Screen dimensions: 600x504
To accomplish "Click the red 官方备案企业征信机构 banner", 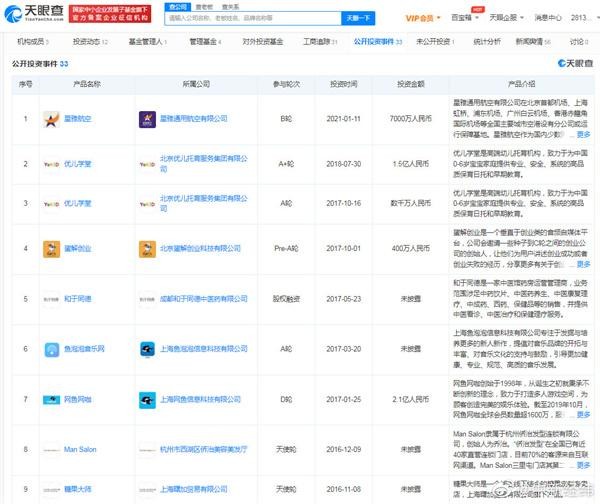I will (110, 14).
